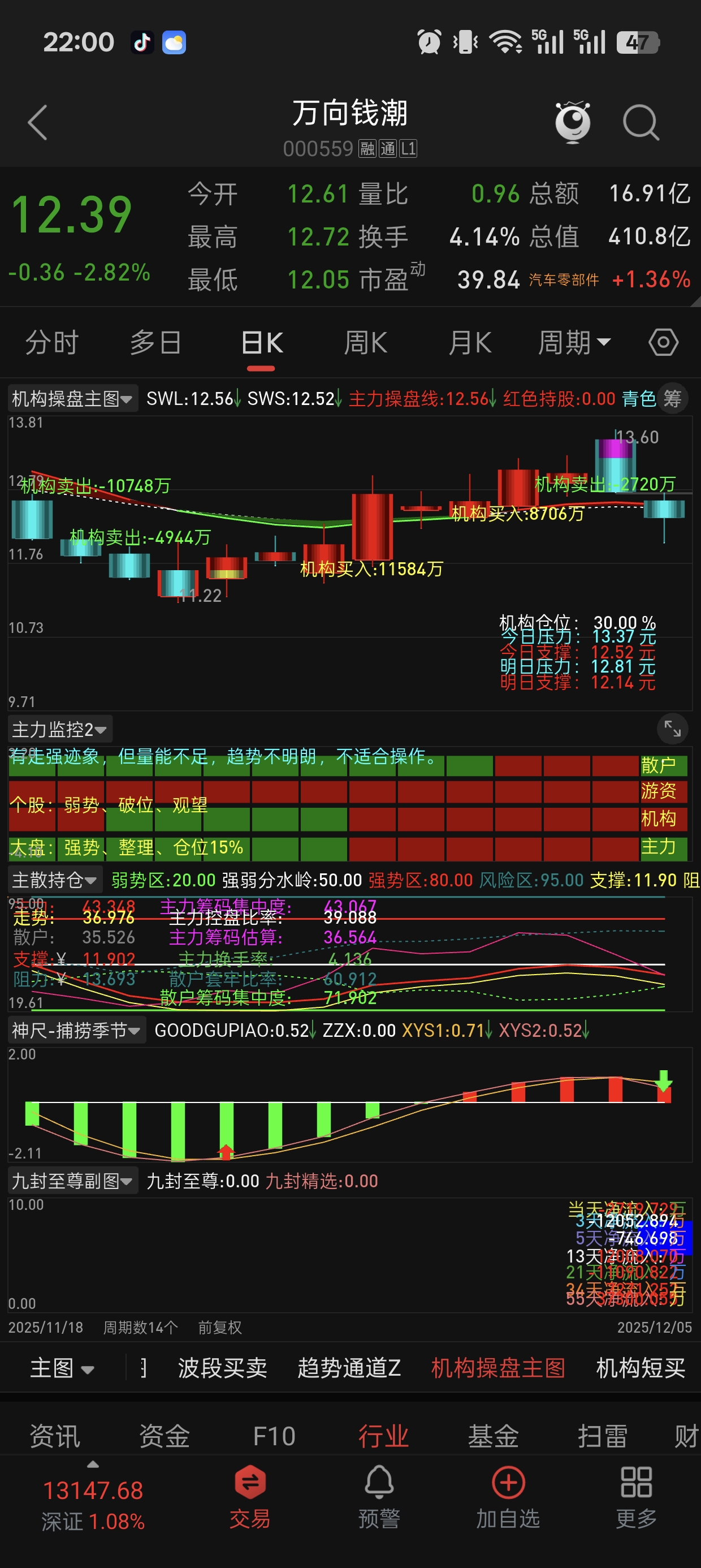Open 机构操盘主图 indicator dropdown
This screenshot has height=1568, width=701.
pyautogui.click(x=73, y=399)
